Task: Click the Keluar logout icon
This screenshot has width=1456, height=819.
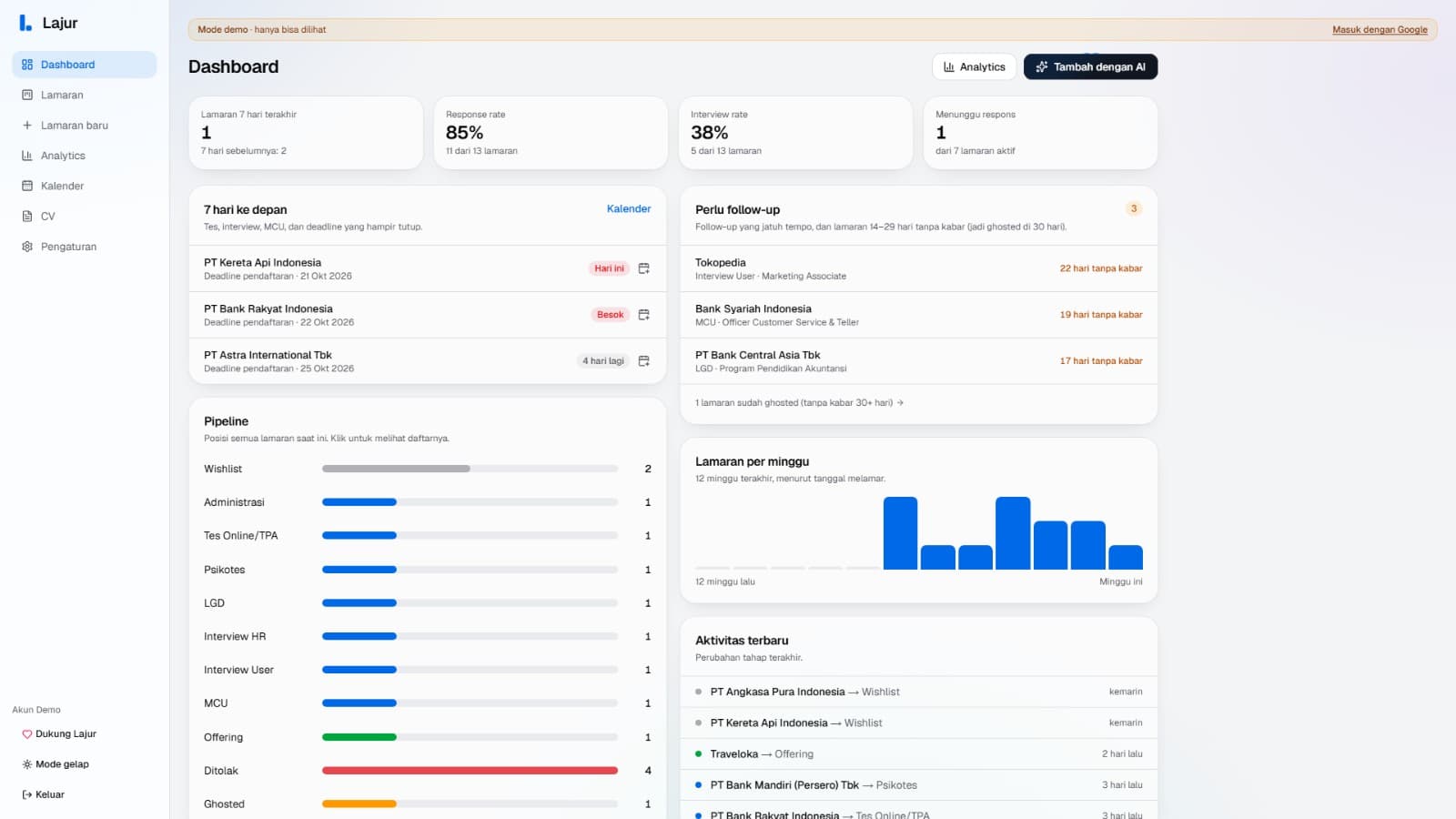Action: pos(27,794)
